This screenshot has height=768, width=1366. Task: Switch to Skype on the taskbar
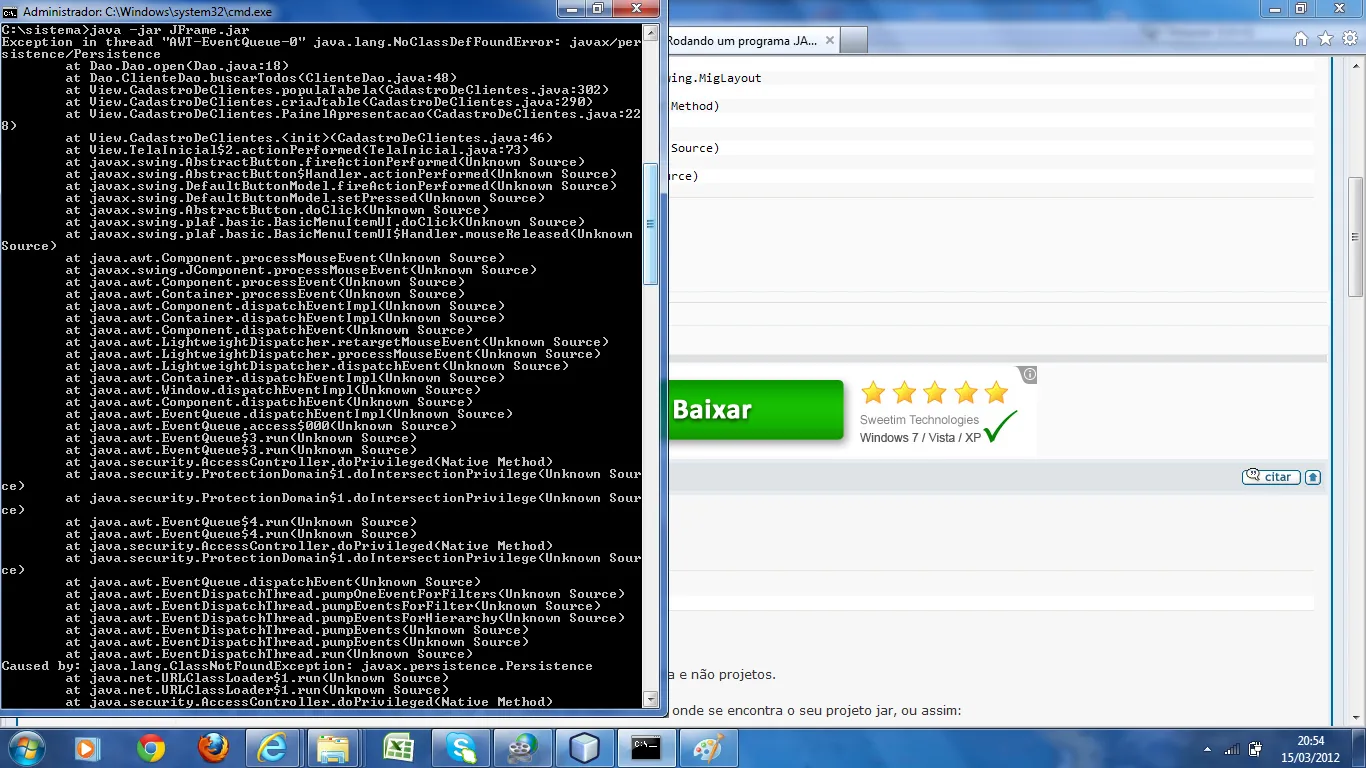point(460,747)
